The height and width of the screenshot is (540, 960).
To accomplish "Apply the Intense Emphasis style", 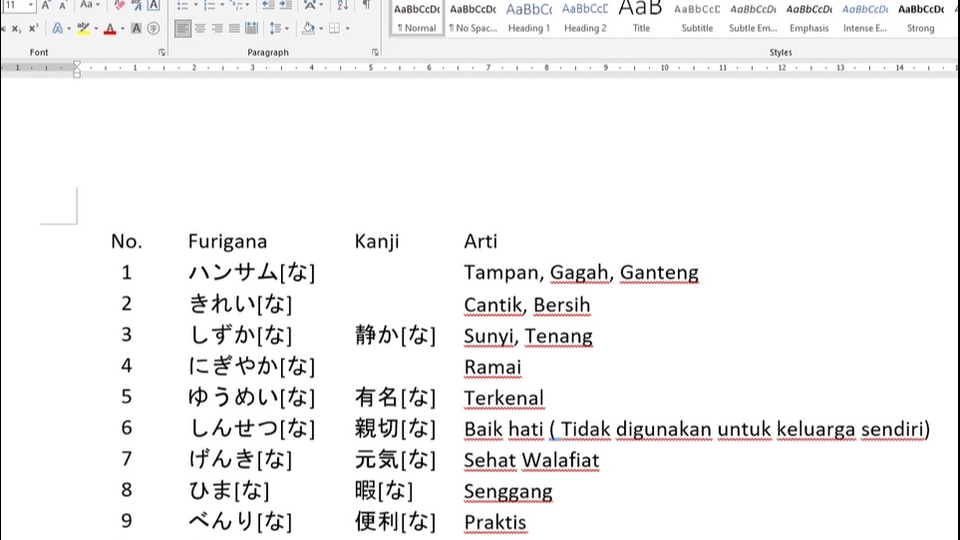I will tap(865, 17).
